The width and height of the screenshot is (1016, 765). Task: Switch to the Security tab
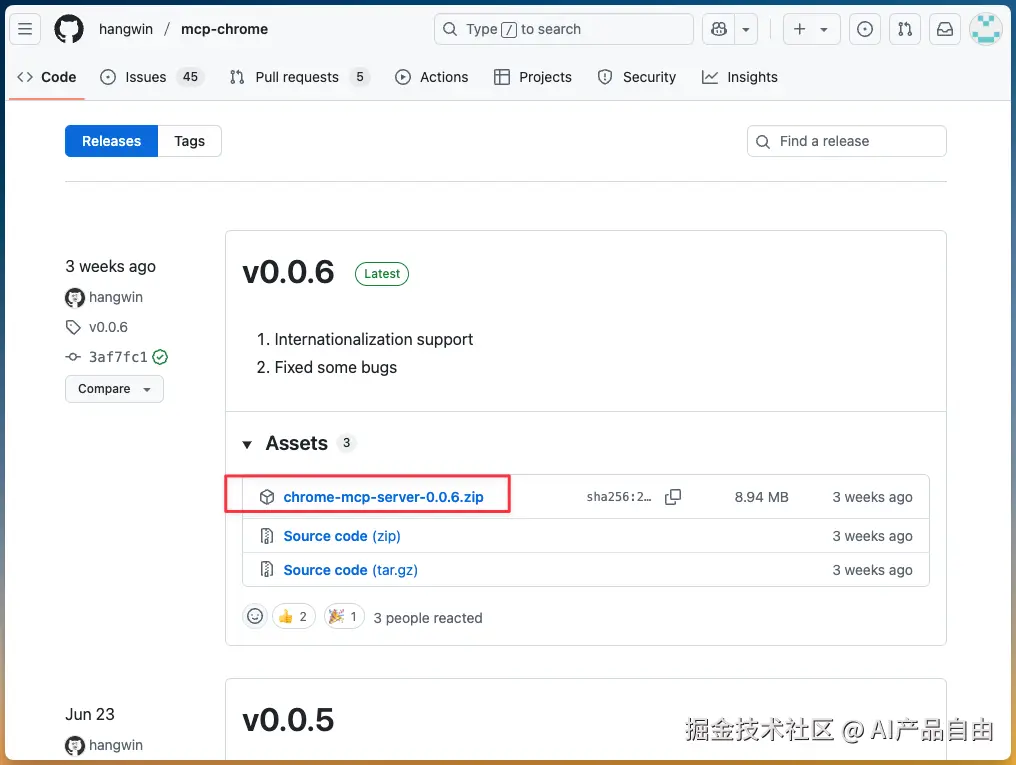pos(636,77)
